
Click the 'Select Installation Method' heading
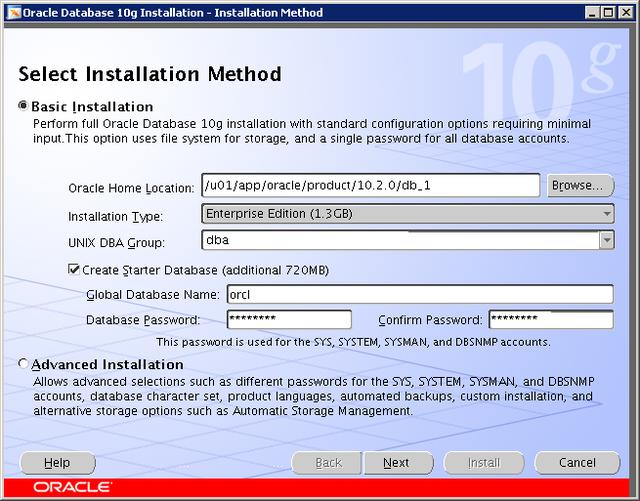[x=150, y=74]
